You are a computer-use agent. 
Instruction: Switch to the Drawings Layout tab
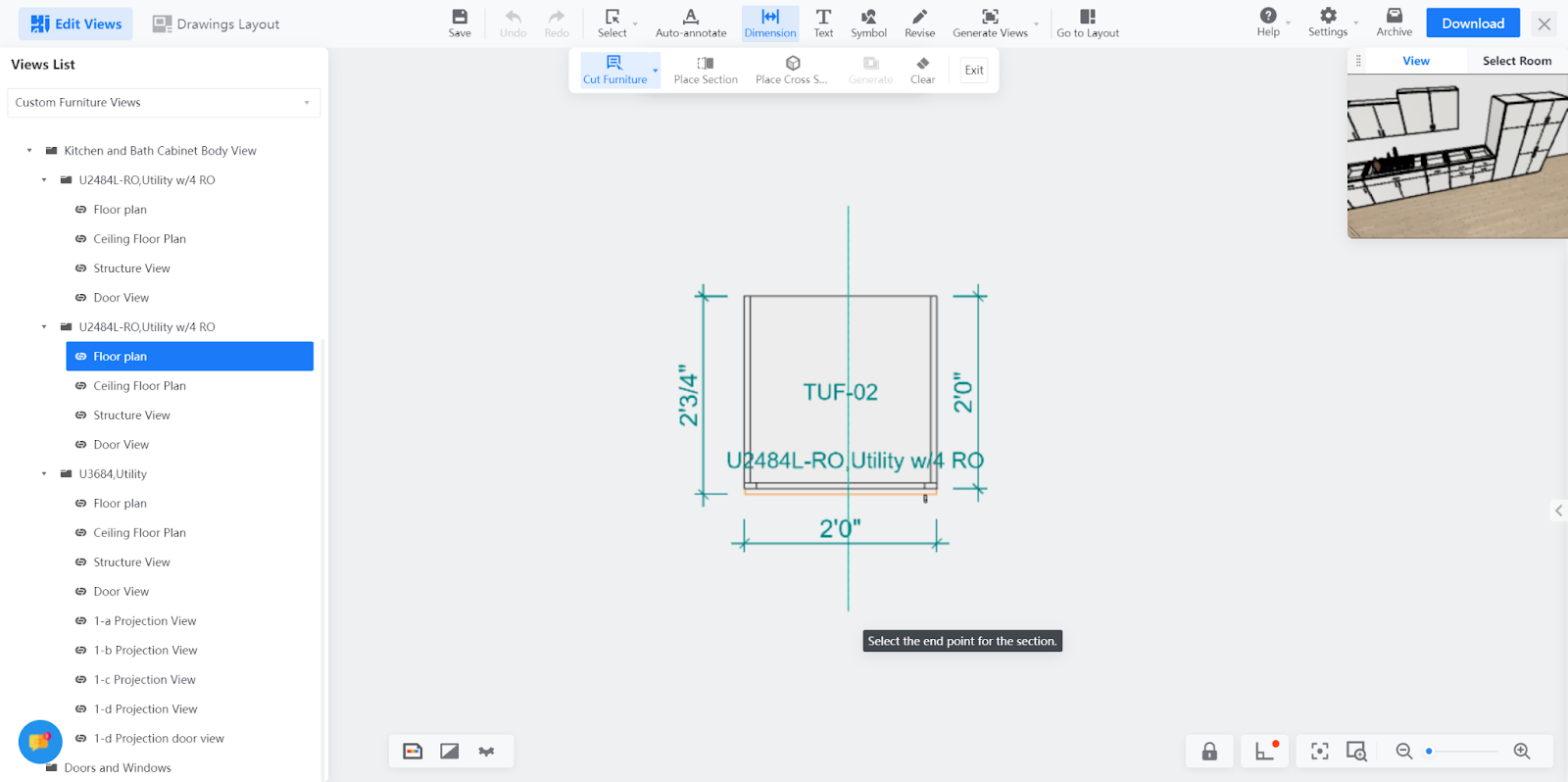click(x=217, y=24)
